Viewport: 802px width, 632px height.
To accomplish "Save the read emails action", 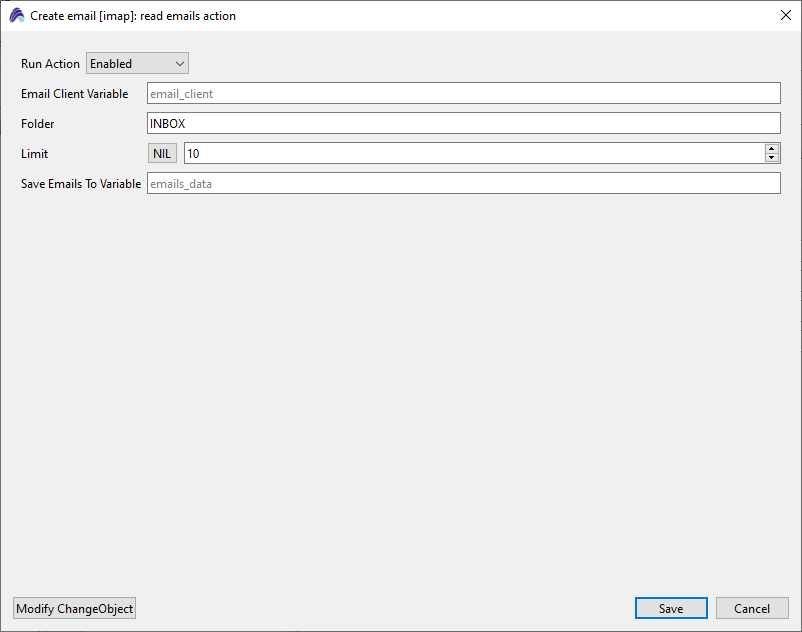I will 671,609.
